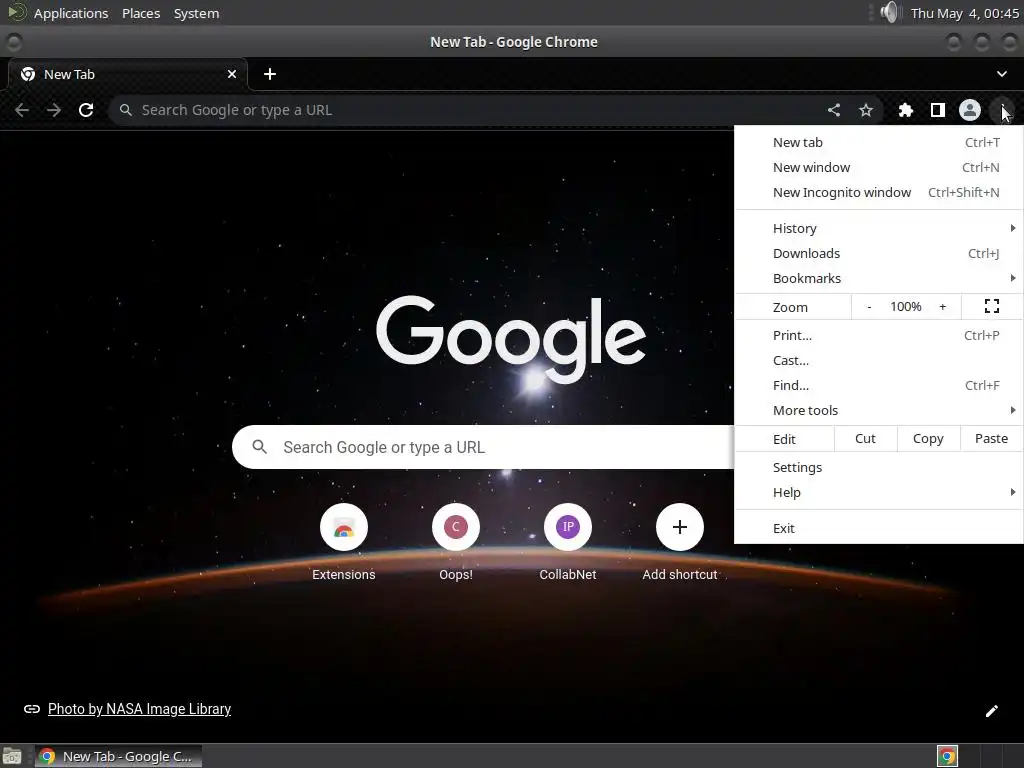Click Copy in the Edit row
The height and width of the screenshot is (768, 1024).
(928, 439)
